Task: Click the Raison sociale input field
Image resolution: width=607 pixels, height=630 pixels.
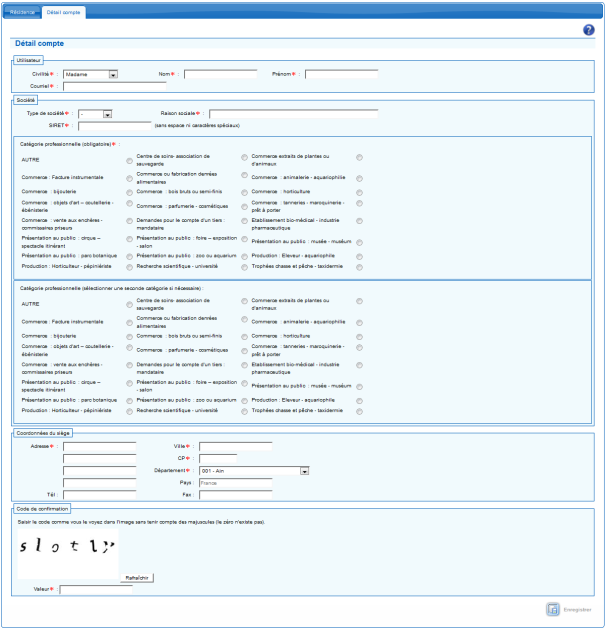Action: [293, 114]
